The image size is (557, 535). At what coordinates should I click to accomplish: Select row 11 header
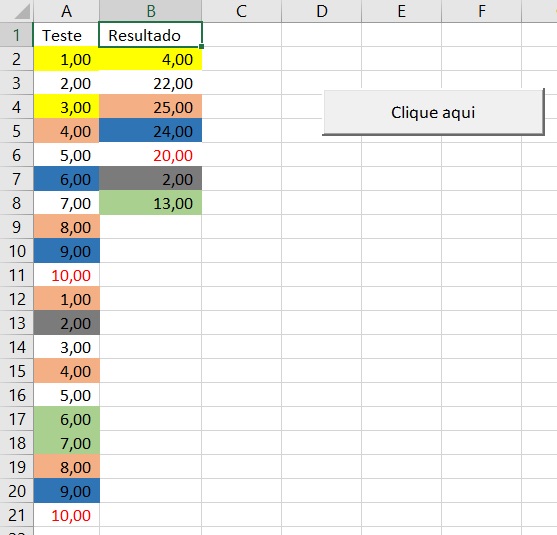pyautogui.click(x=16, y=275)
